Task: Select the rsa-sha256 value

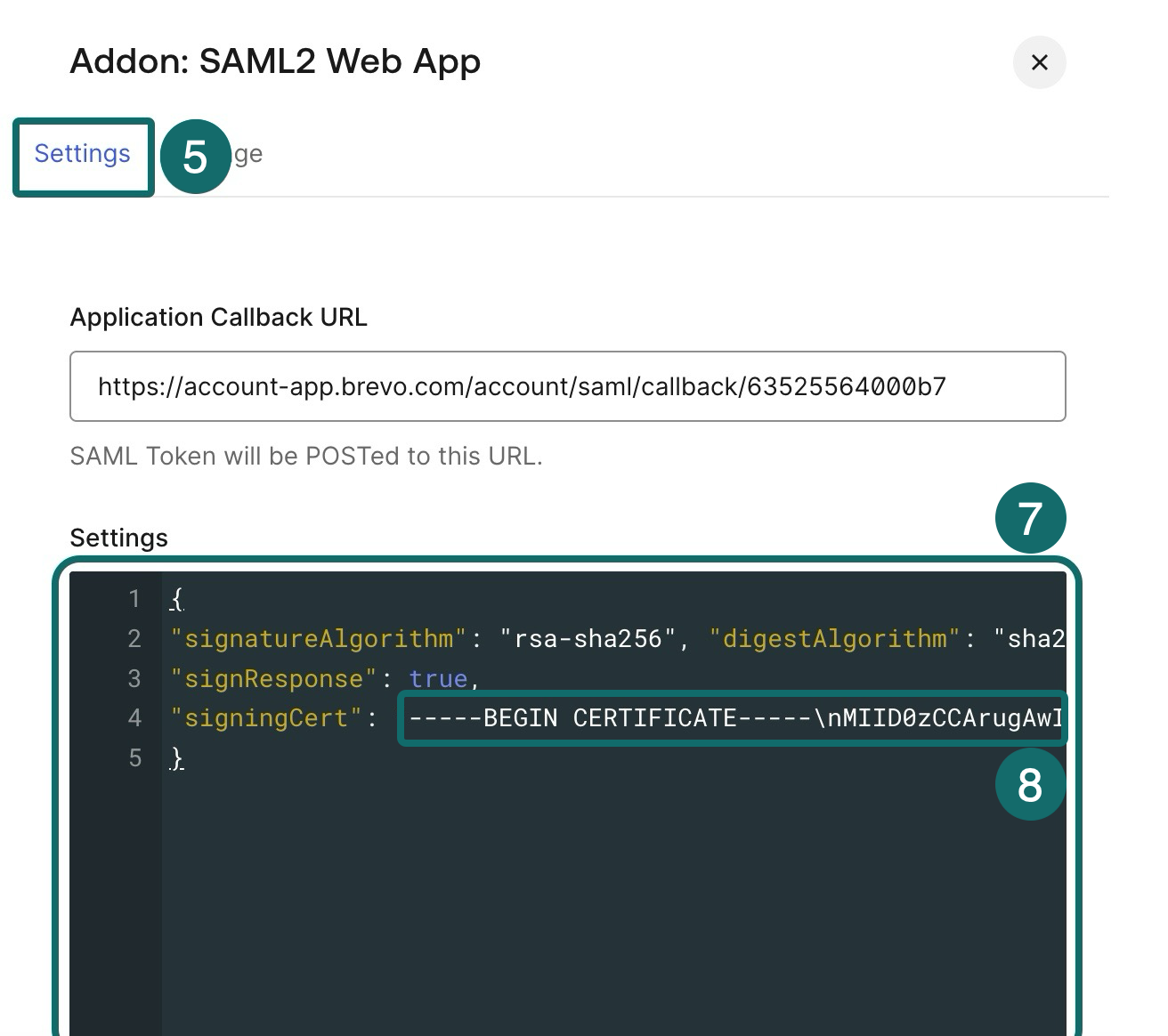Action: click(589, 638)
